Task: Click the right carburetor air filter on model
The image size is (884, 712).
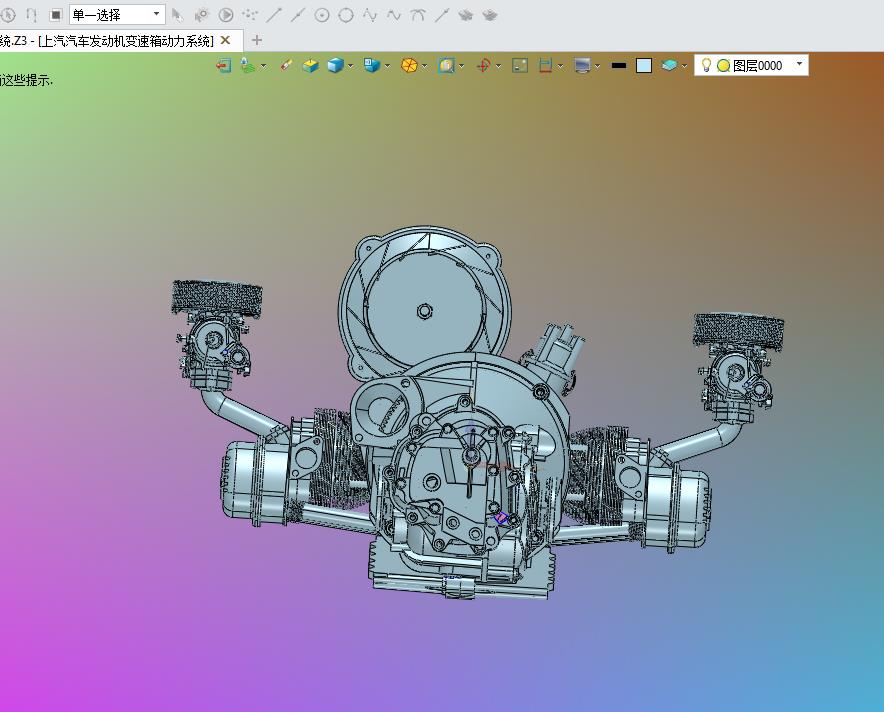Action: click(x=738, y=330)
